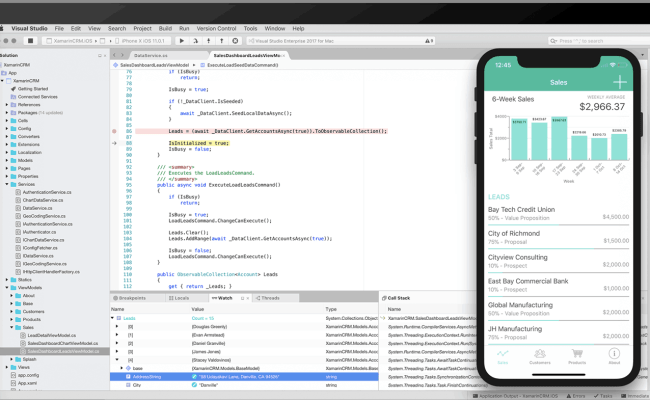Click the Solution pad auto-hide icon
The height and width of the screenshot is (400, 650).
click(99, 55)
